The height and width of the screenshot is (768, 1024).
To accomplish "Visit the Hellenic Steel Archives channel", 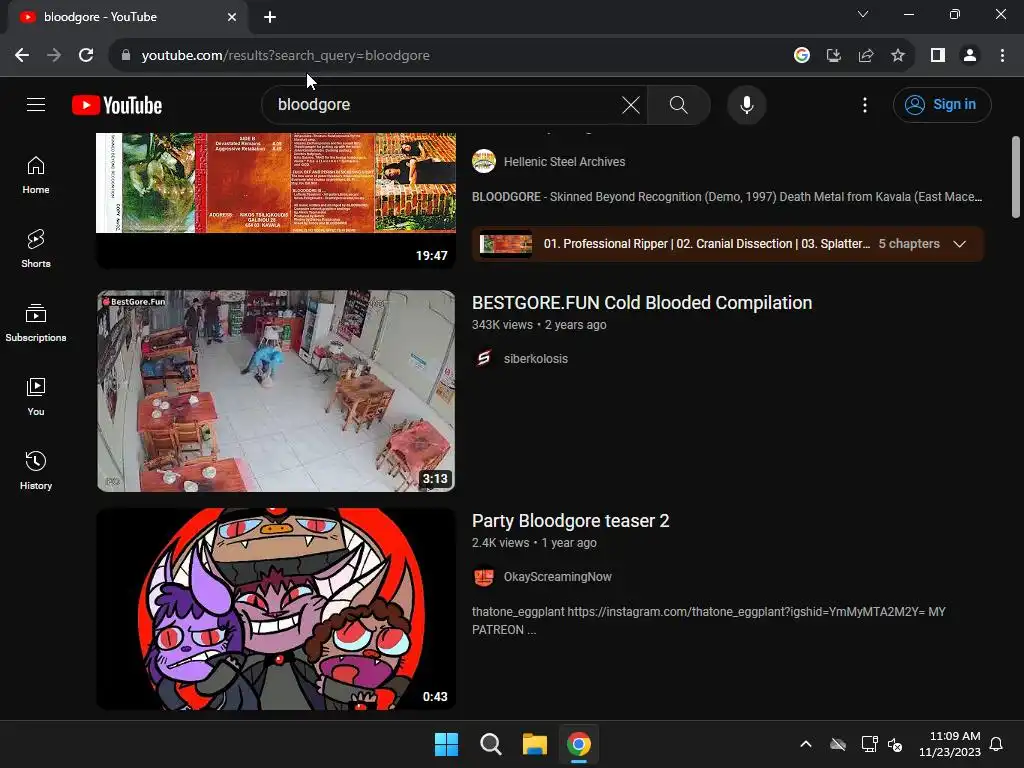I will [x=564, y=161].
